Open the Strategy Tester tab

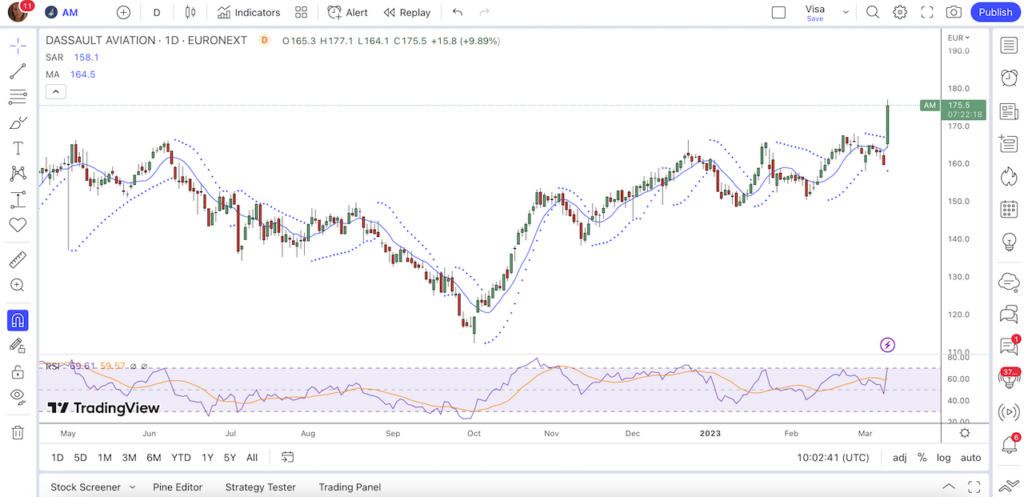coord(260,487)
